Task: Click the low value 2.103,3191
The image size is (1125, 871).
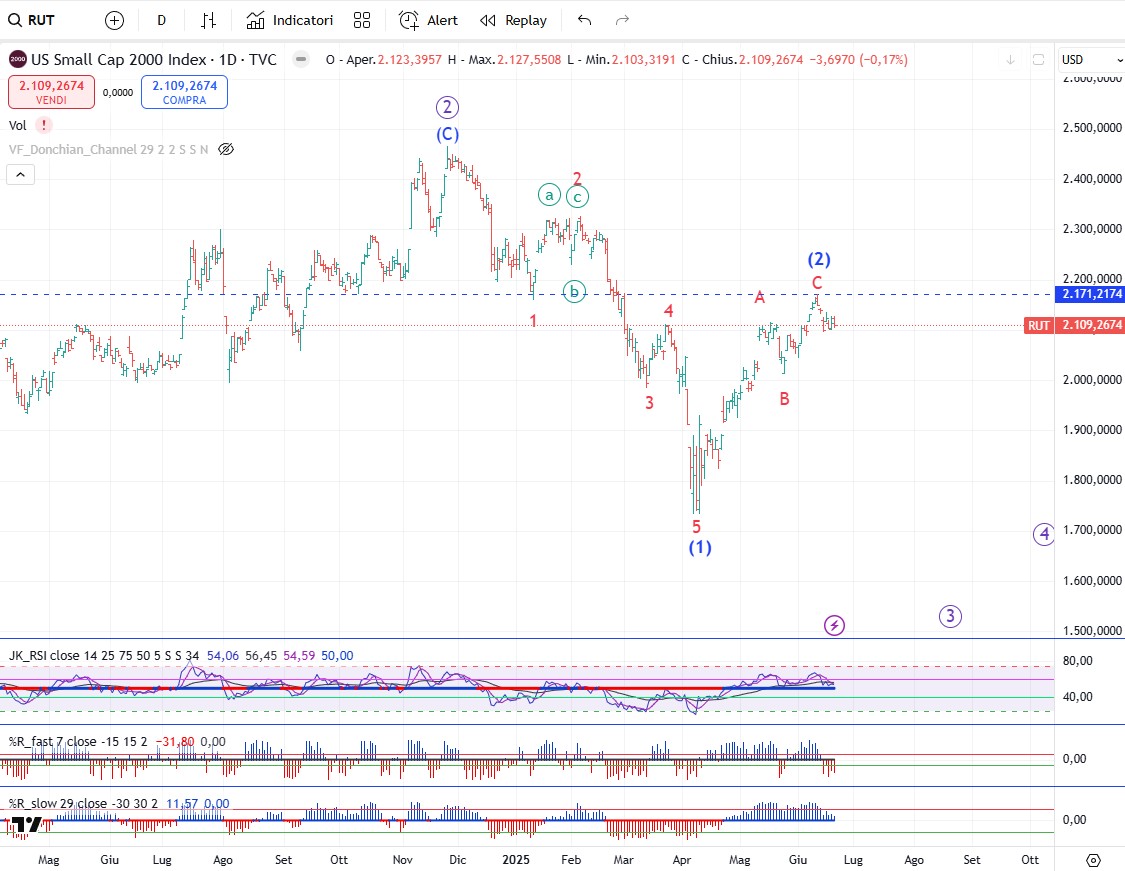Action: click(x=644, y=60)
